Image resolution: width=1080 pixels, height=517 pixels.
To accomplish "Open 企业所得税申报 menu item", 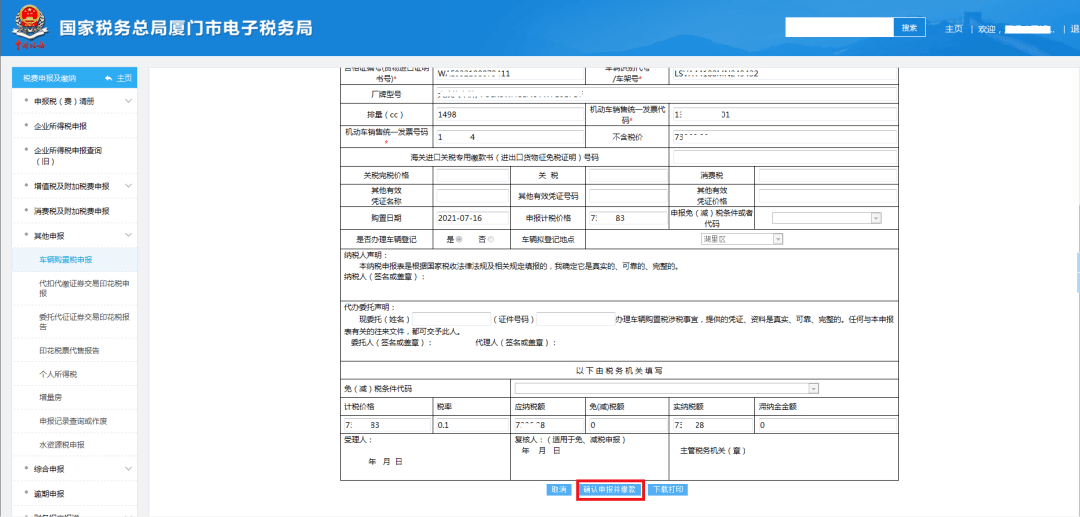I will click(61, 126).
